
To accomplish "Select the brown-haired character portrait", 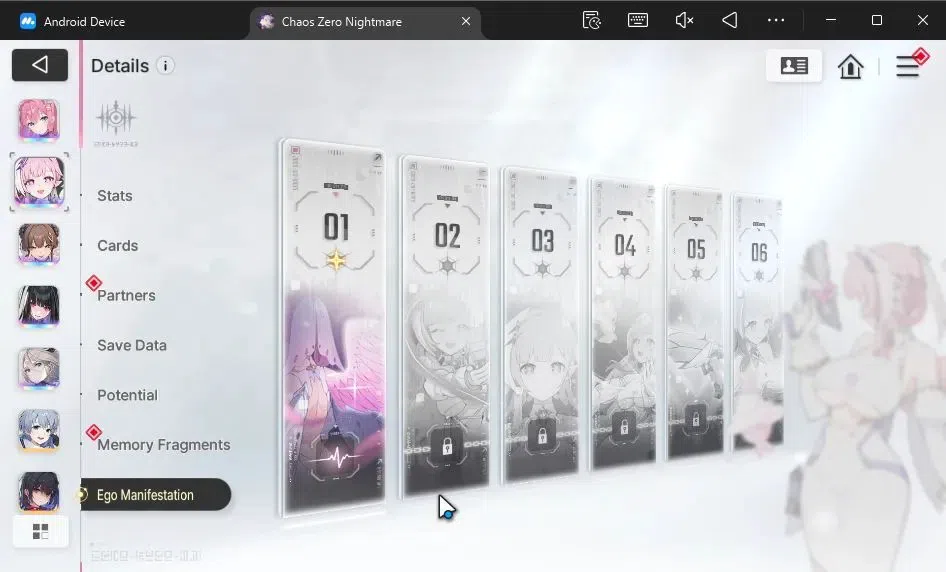I will 39,244.
